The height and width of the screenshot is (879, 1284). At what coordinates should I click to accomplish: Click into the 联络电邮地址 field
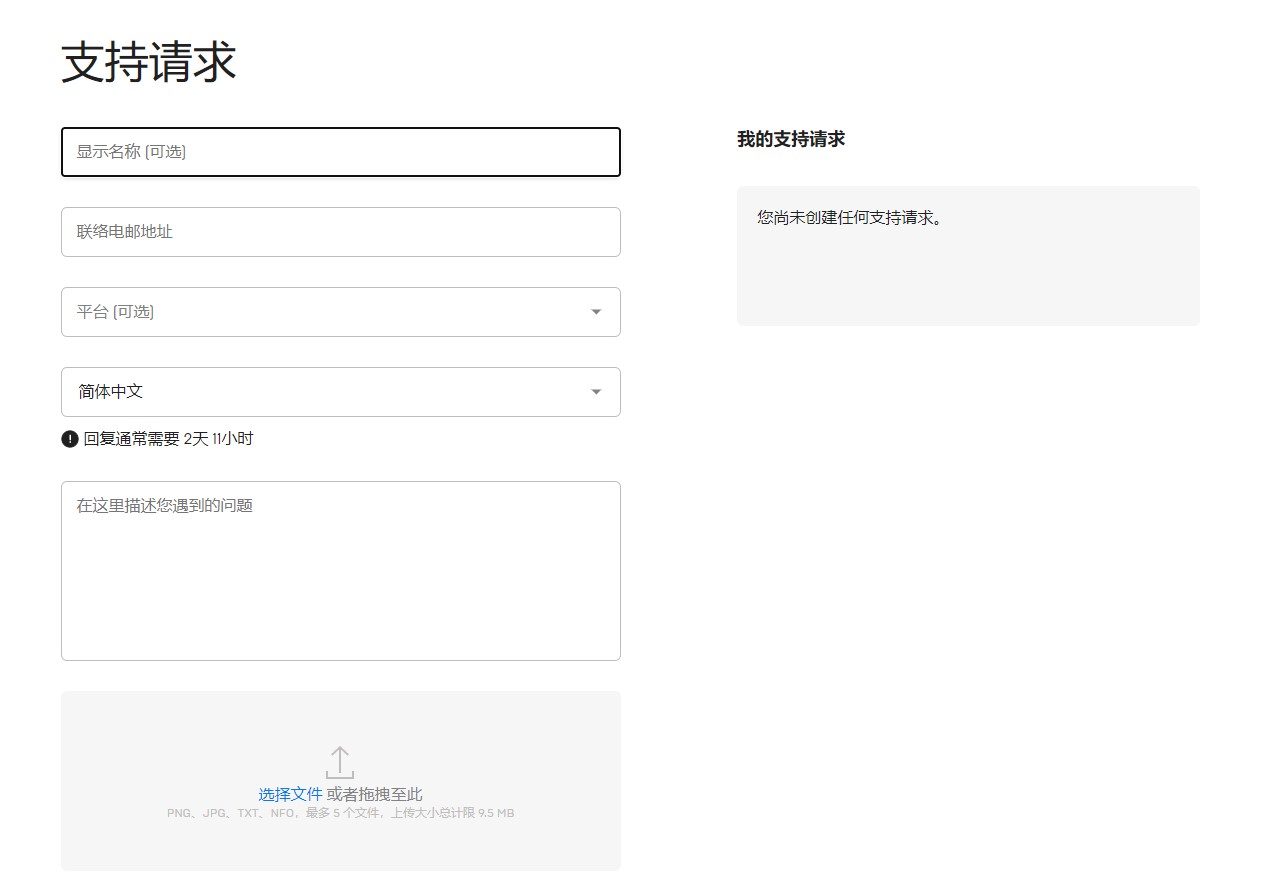tap(340, 232)
